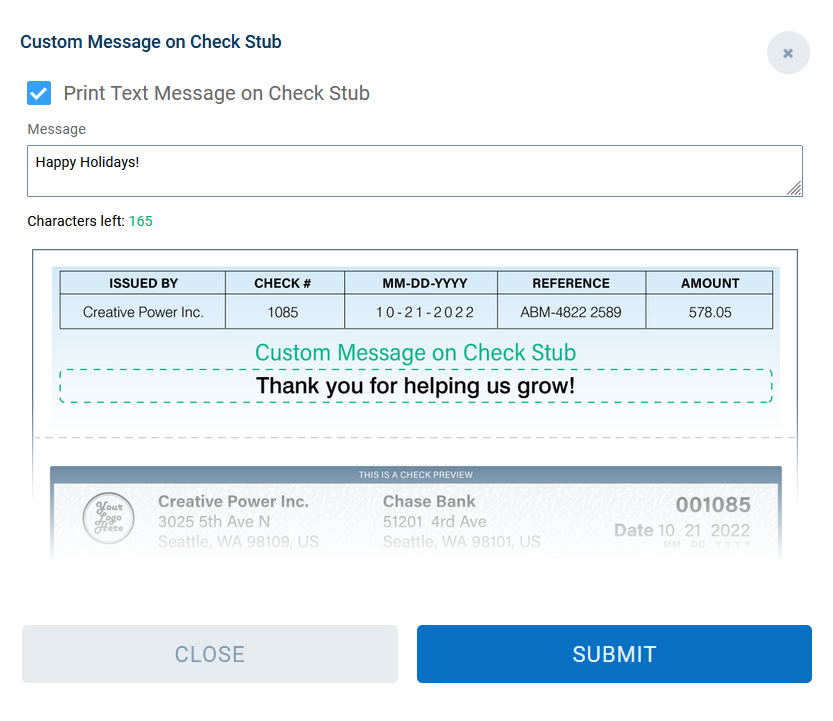Click the green 'Custom Message on Check Stub' heading
The height and width of the screenshot is (721, 833).
(415, 353)
